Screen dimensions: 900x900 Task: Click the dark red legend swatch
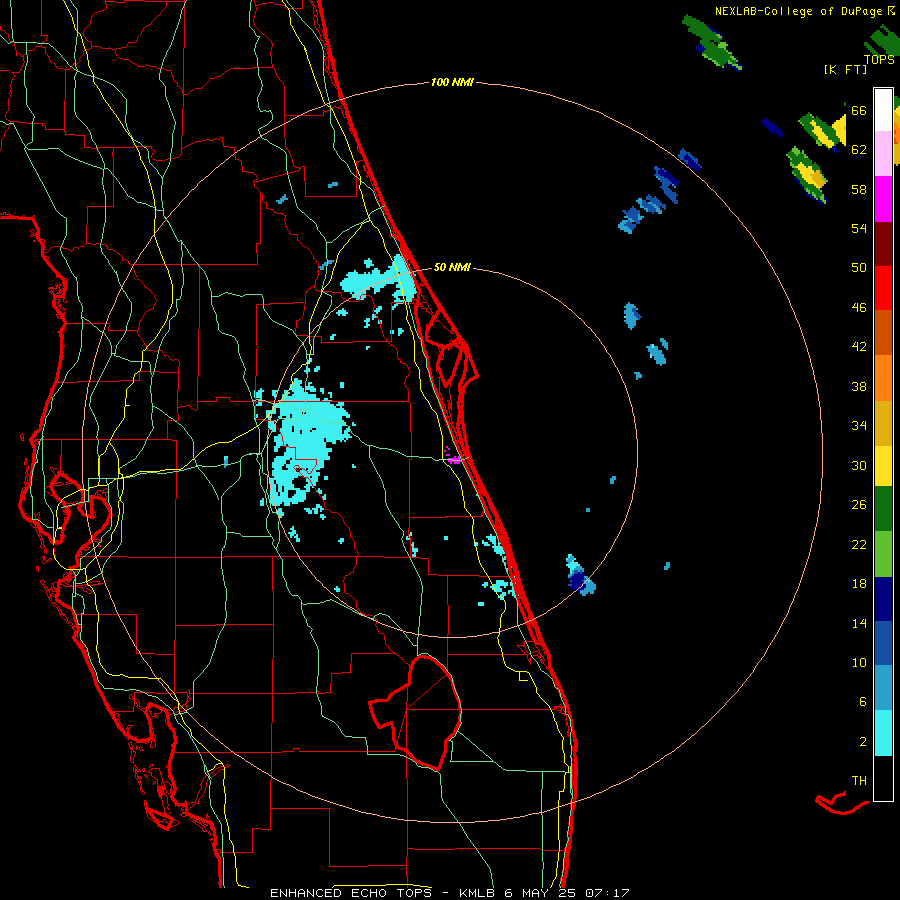pos(883,244)
